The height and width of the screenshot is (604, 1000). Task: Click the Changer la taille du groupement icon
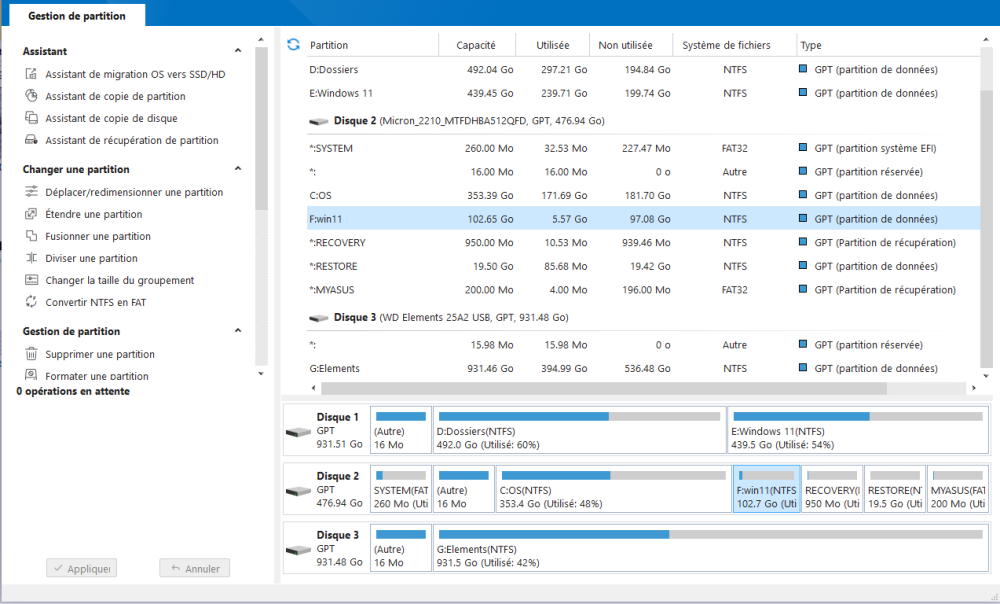[31, 279]
